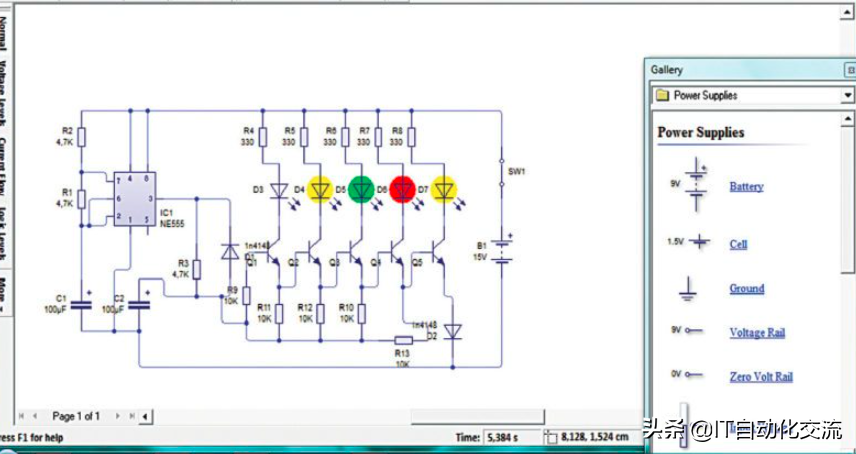Image resolution: width=856 pixels, height=454 pixels.
Task: Click the canvas scroll-left arrow button
Action: [146, 417]
